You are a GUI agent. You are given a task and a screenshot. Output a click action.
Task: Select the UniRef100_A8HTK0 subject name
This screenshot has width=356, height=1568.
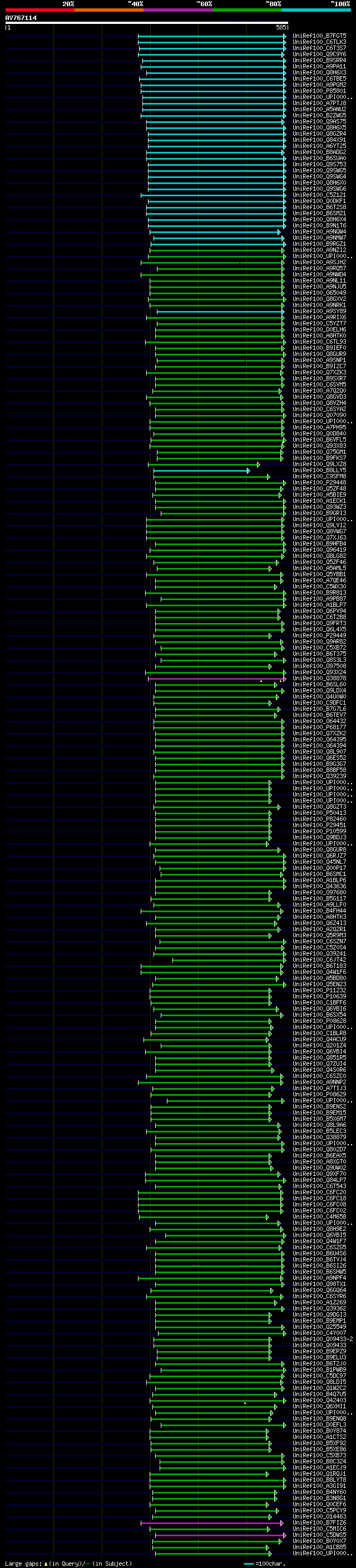point(319,336)
